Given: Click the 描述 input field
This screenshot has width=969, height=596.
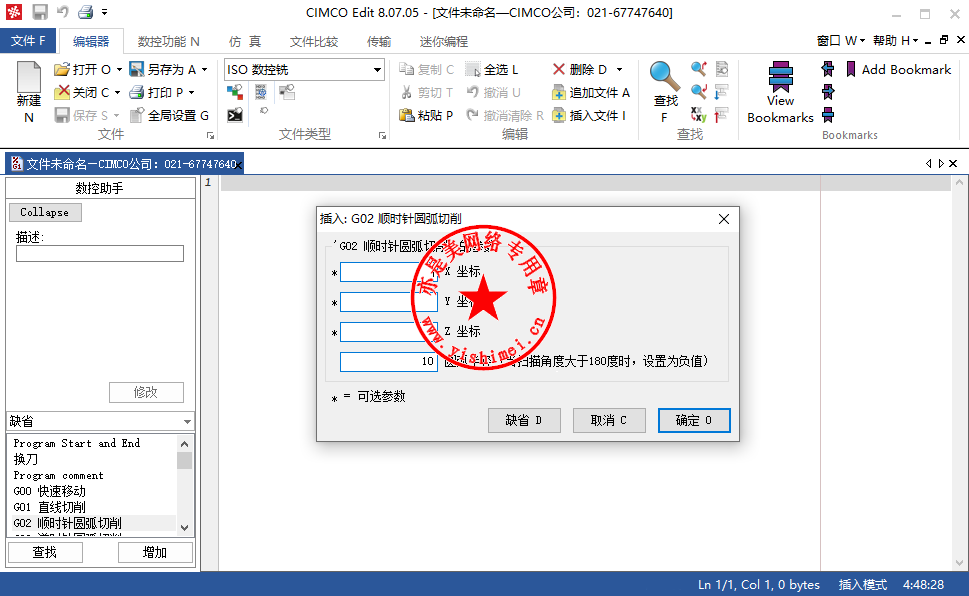Looking at the screenshot, I should click(99, 253).
